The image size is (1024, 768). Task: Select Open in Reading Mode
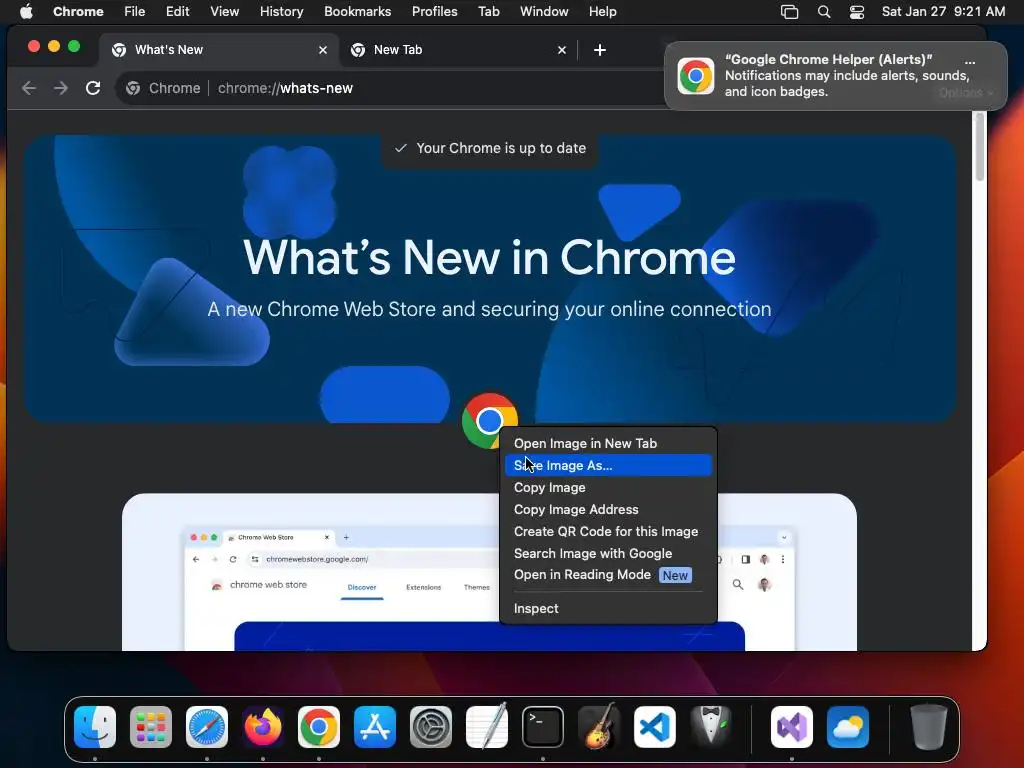(608, 575)
